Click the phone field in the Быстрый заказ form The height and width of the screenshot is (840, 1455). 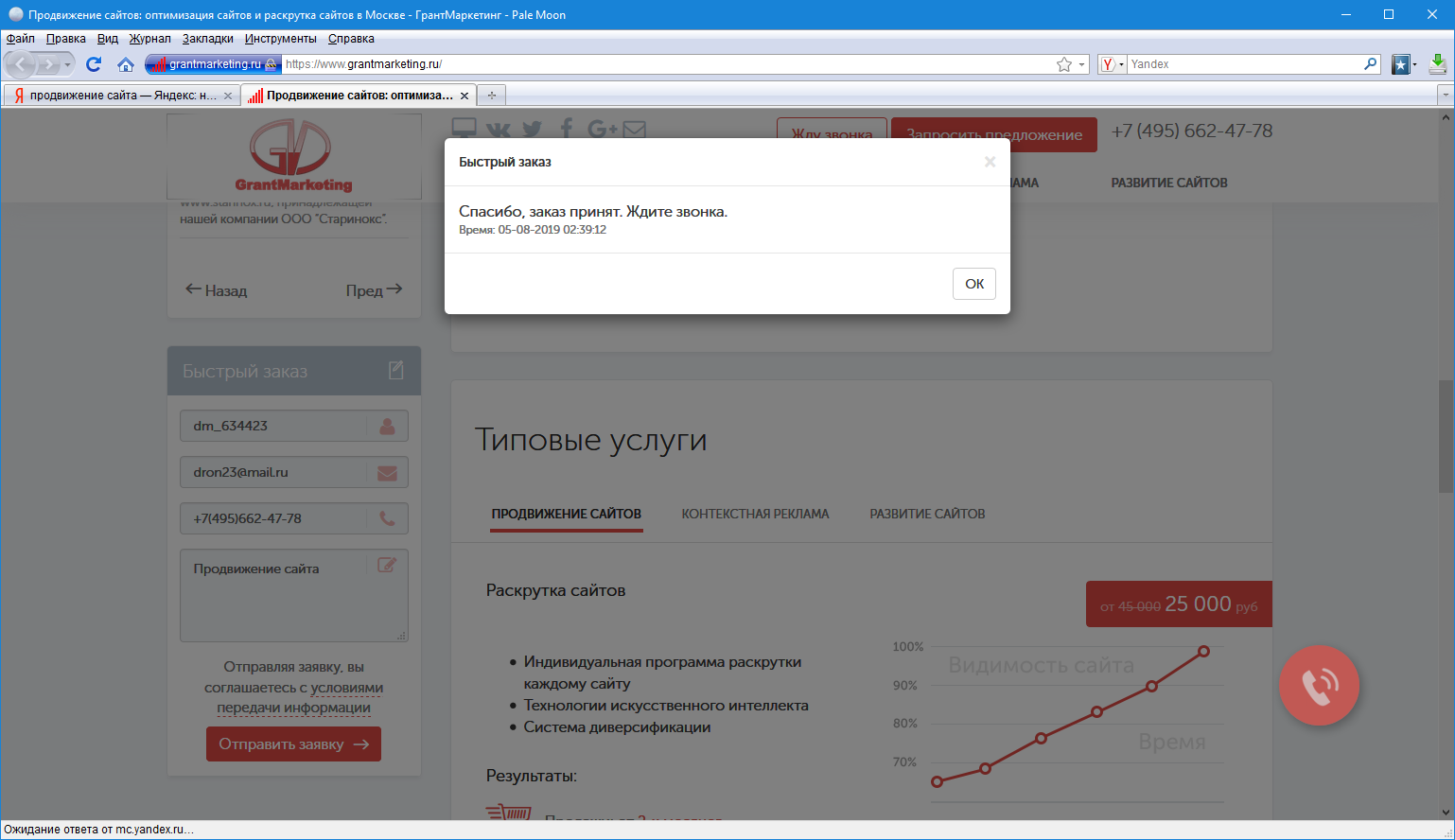coord(294,518)
